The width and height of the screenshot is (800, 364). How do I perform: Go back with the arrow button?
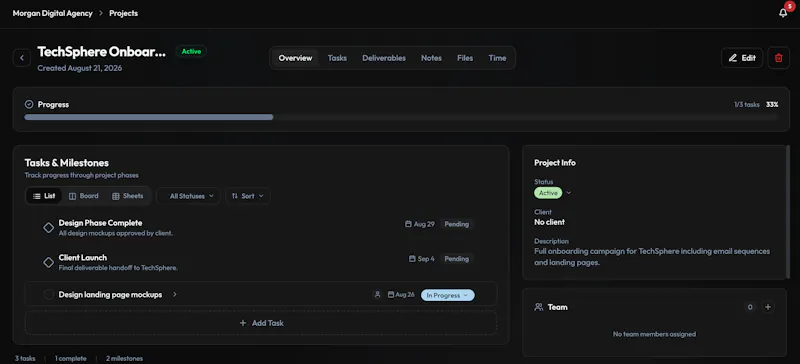21,58
